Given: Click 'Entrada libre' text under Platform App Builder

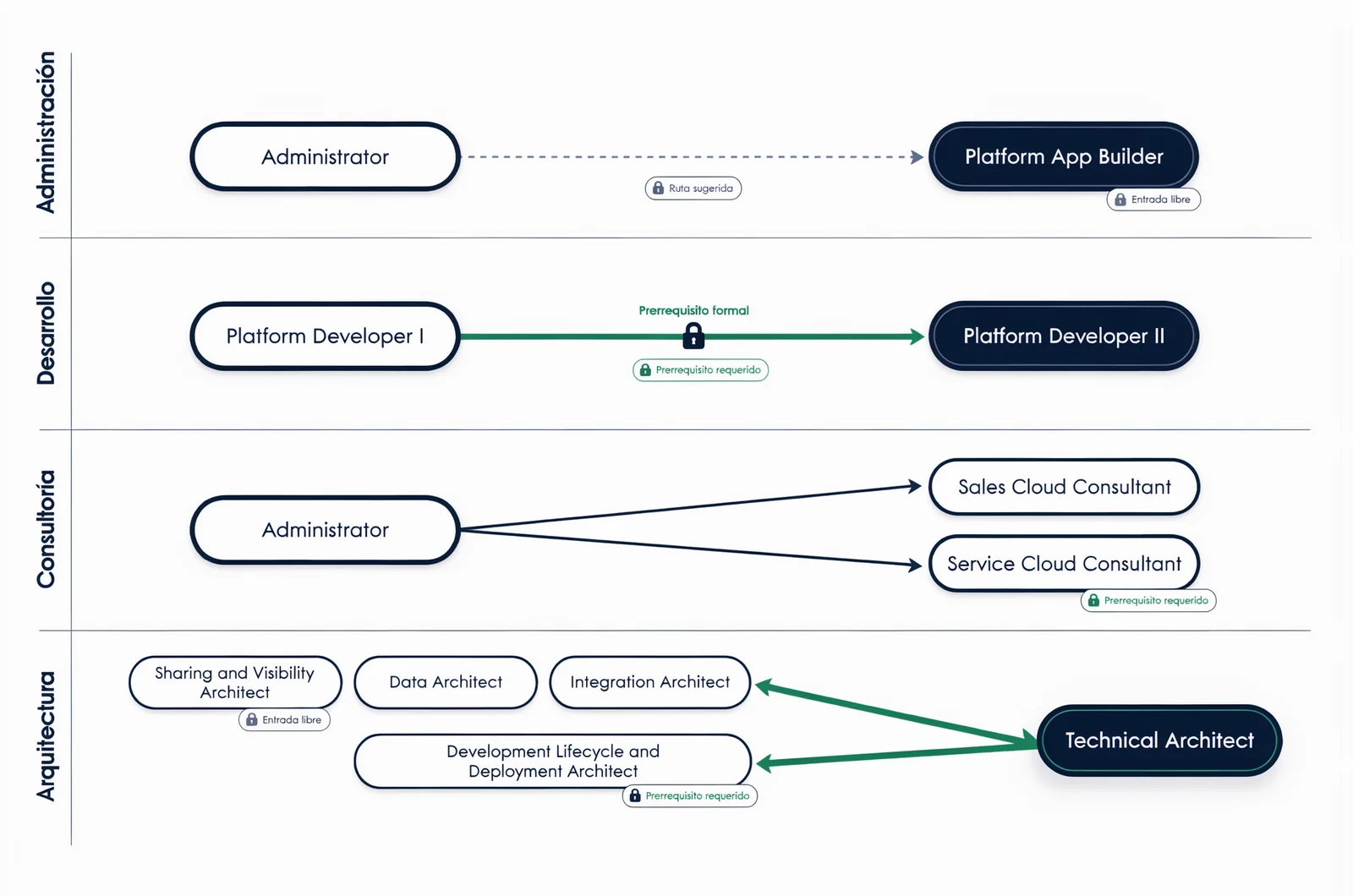Looking at the screenshot, I should tap(1161, 199).
